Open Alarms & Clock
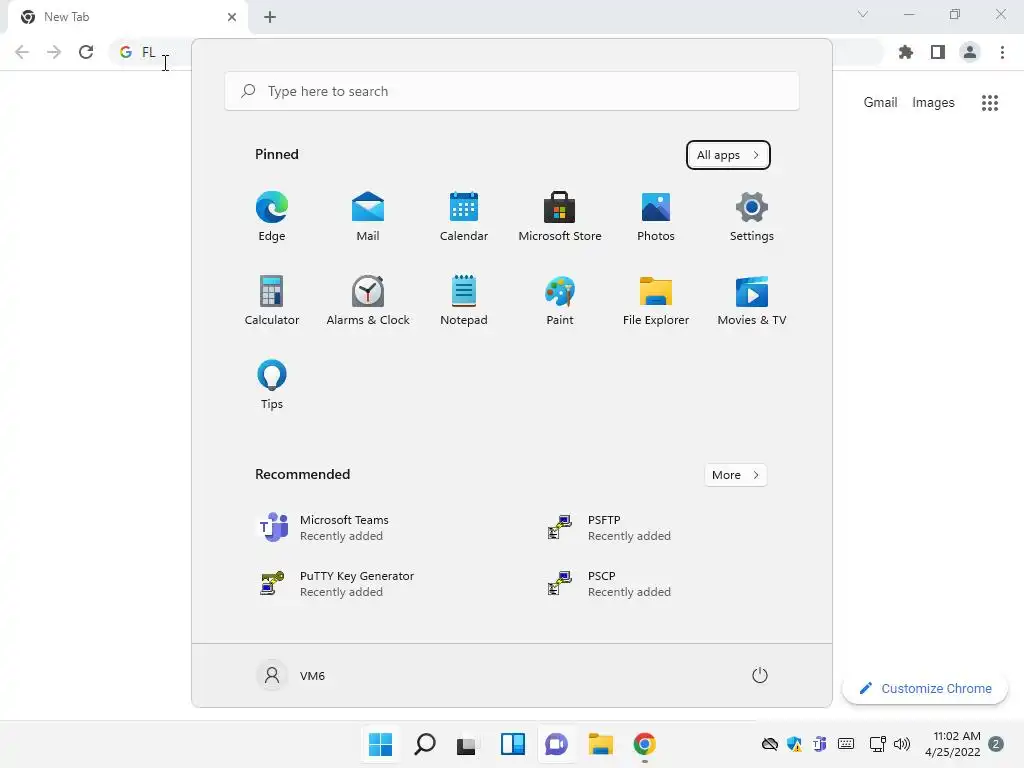Screen dimensions: 1024x768 pyautogui.click(x=368, y=300)
